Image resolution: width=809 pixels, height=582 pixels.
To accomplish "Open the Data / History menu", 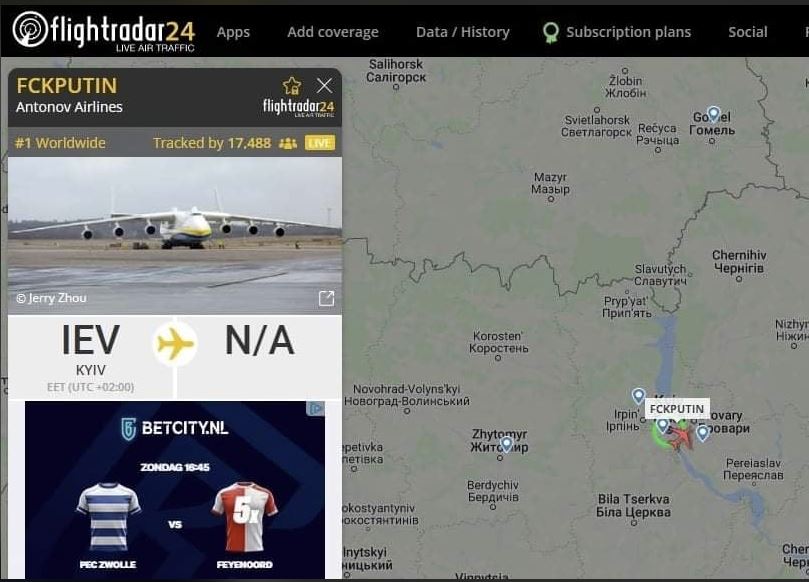I will pyautogui.click(x=463, y=32).
